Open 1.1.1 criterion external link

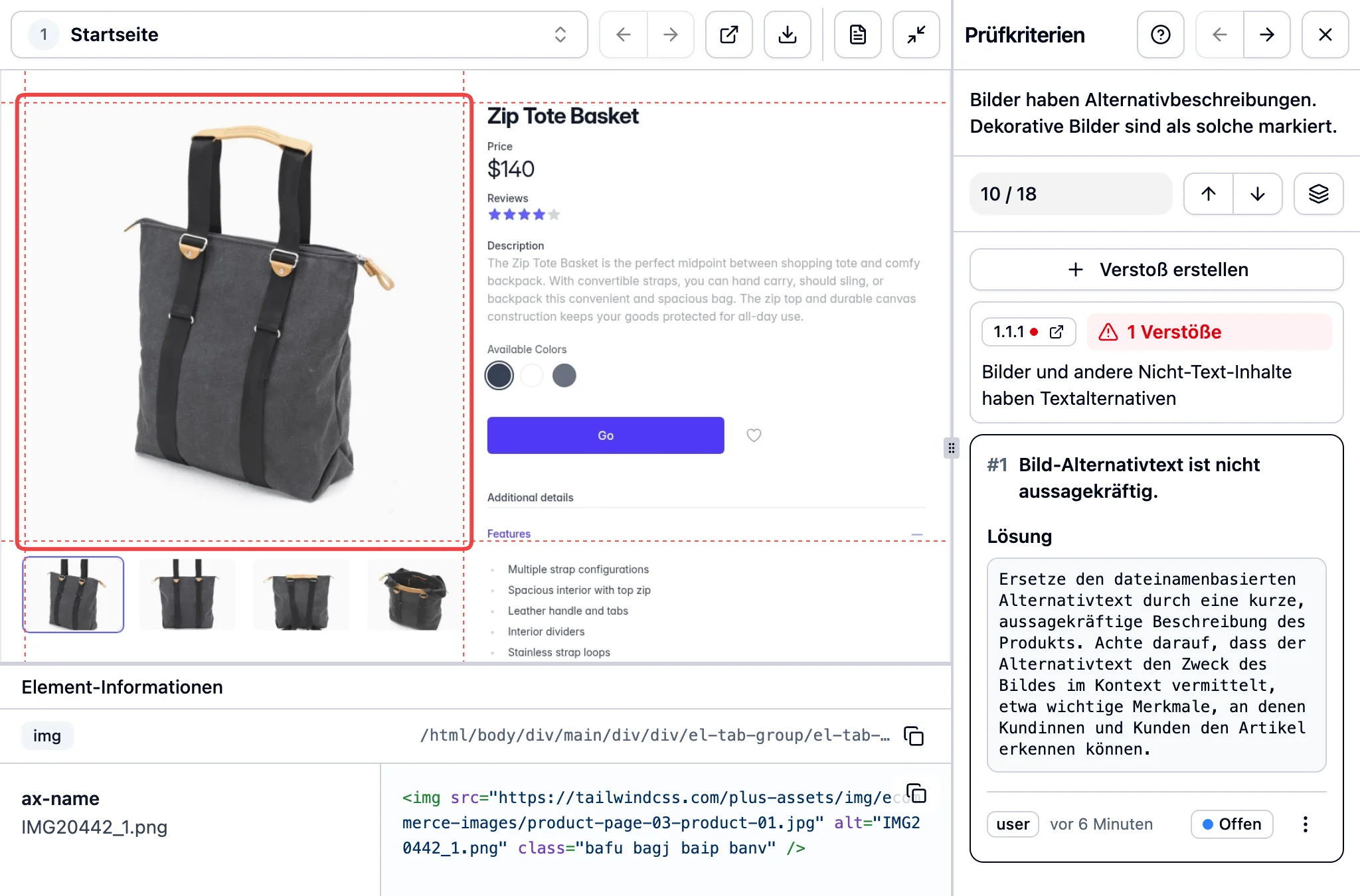coord(1056,332)
